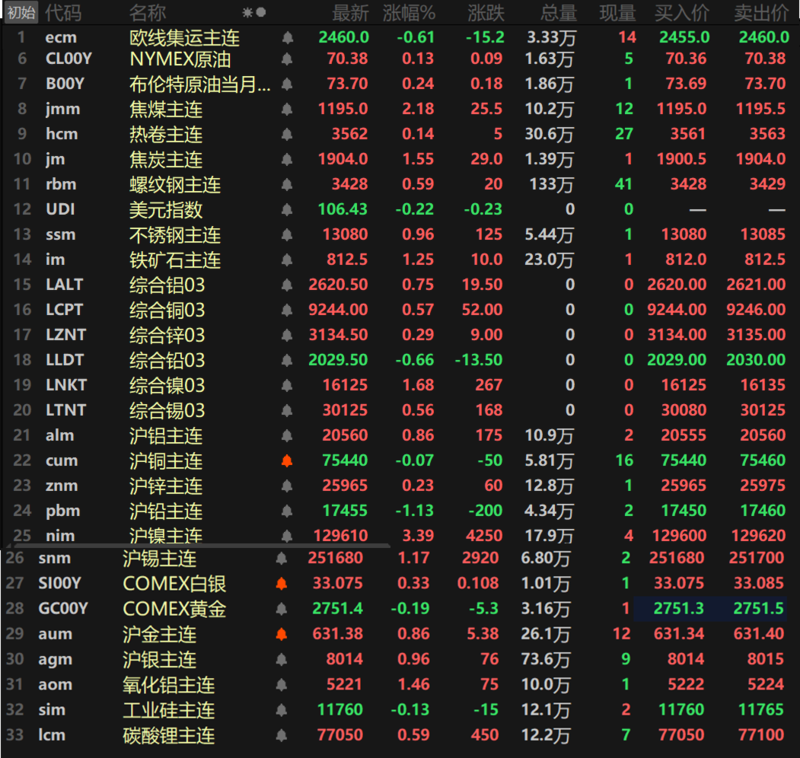Select the 沪镍主连 name cell
The image size is (800, 758).
[x=166, y=536]
